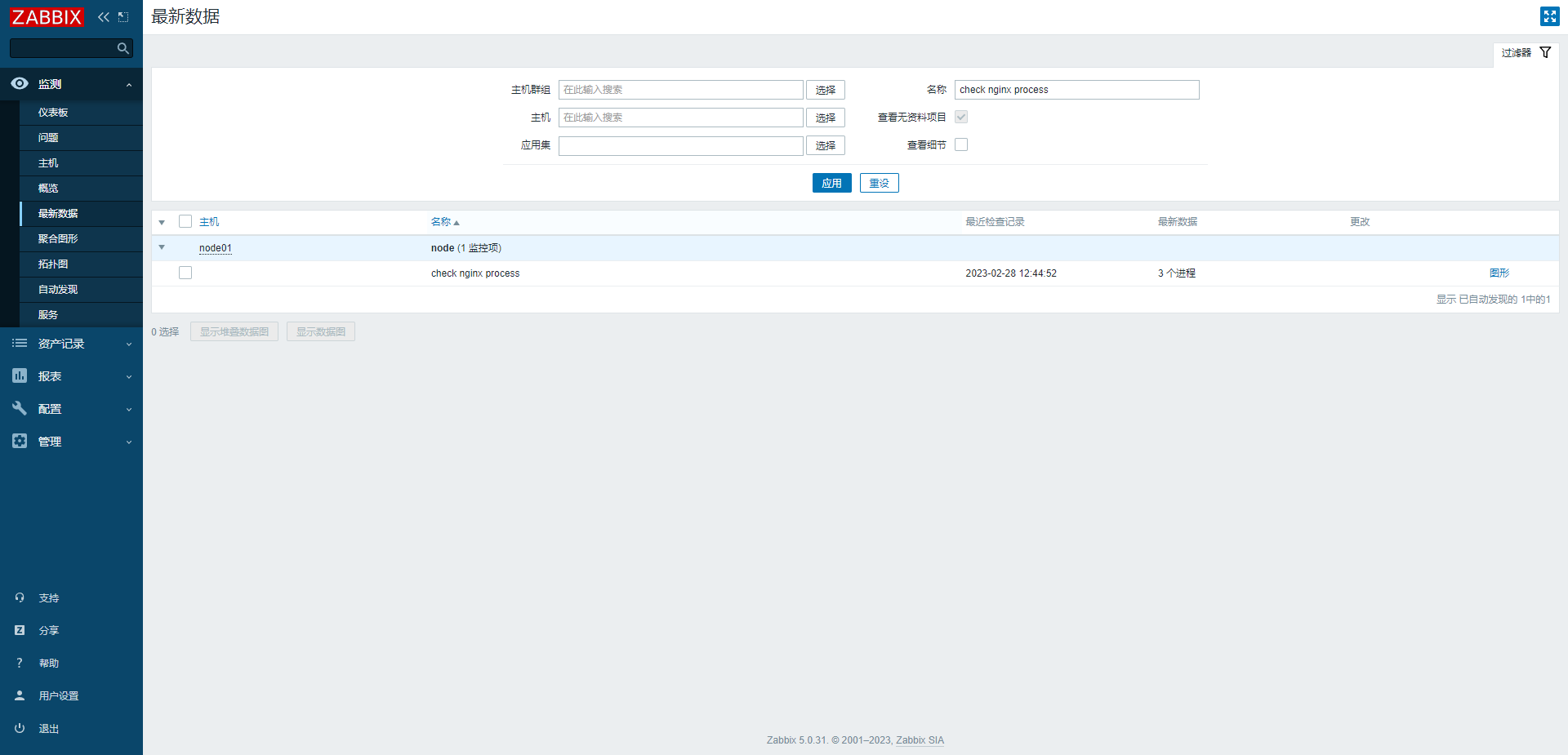Viewport: 1568px width, 755px height.
Task: Collapse the sidebar with the double-arrow icon
Action: point(103,17)
